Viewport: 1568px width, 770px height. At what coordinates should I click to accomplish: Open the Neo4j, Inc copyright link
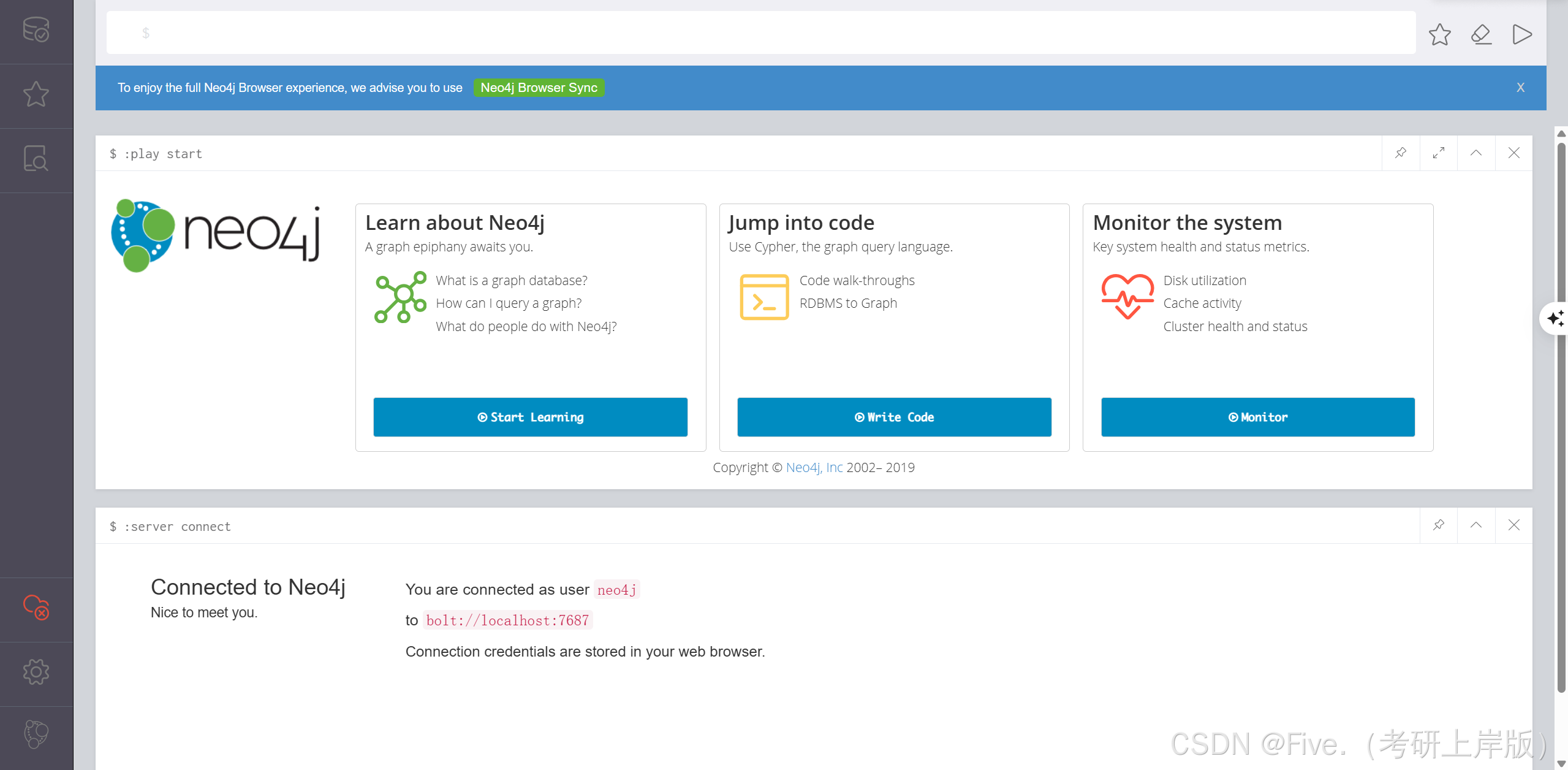click(x=814, y=467)
